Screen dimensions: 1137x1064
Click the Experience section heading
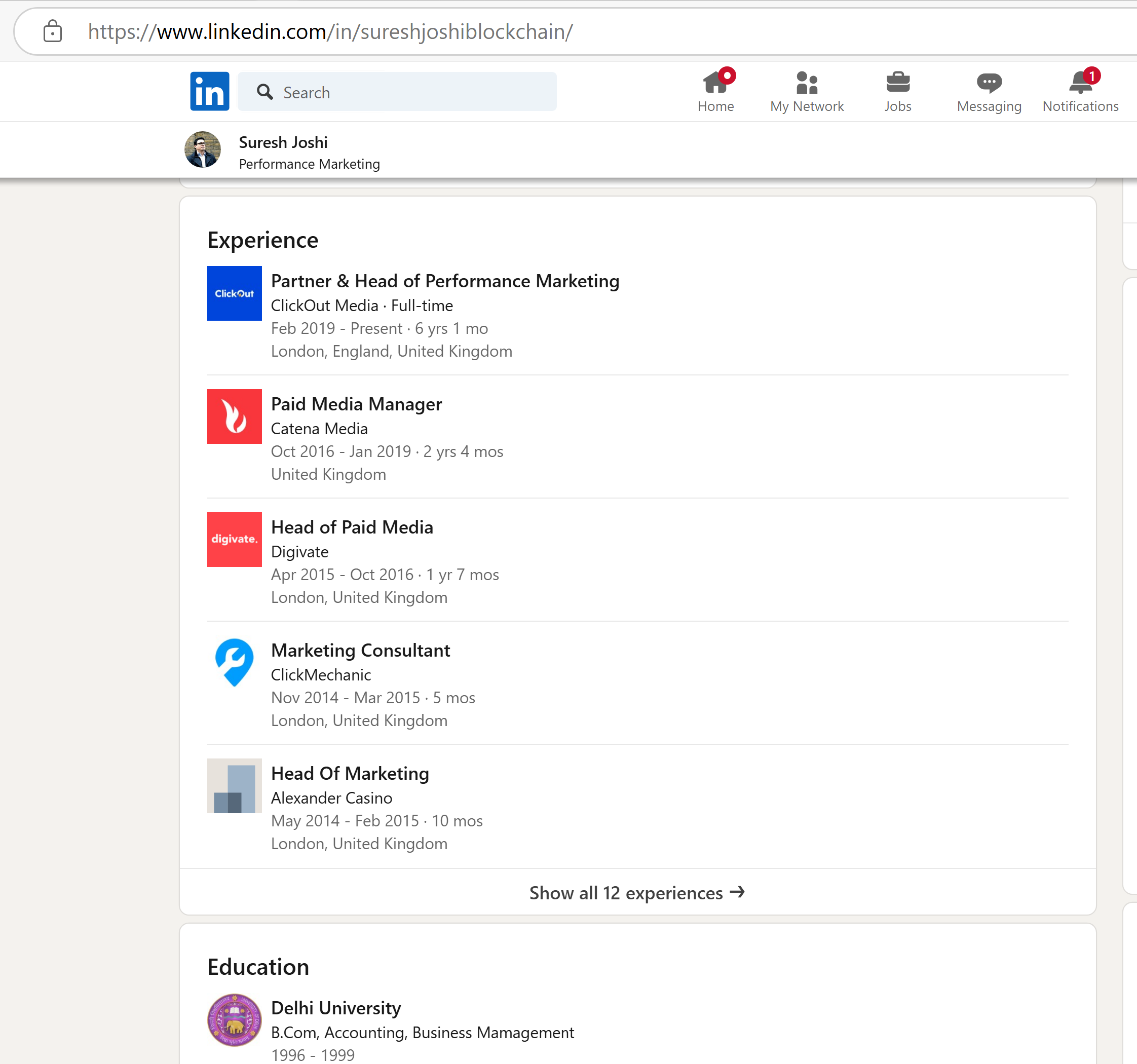pos(262,240)
